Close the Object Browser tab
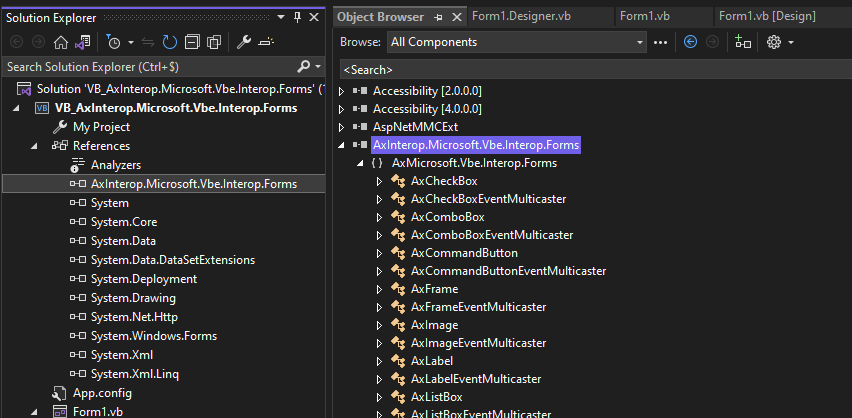Screen dimensions: 852x418 [x=457, y=17]
